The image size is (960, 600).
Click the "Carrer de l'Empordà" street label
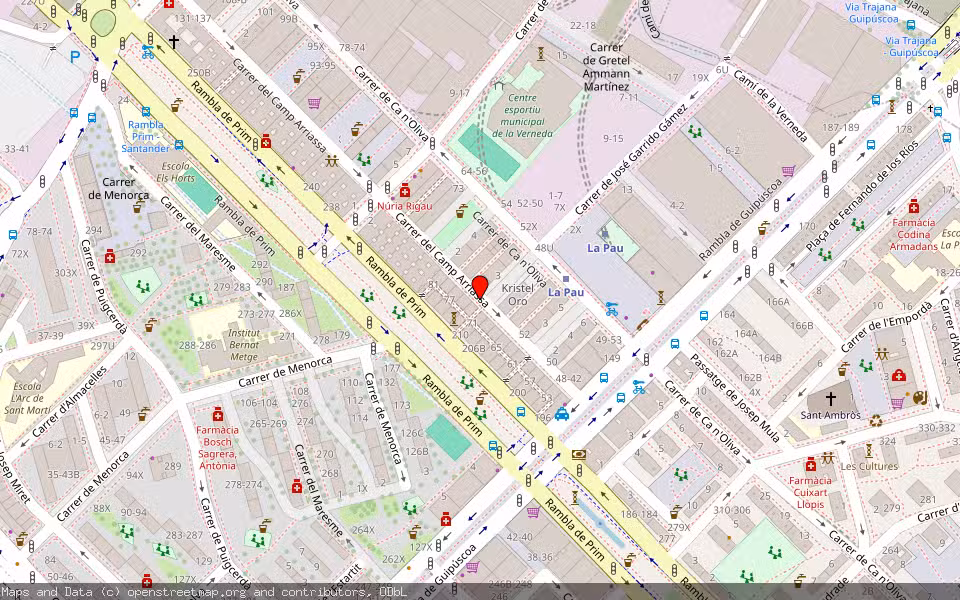point(887,326)
